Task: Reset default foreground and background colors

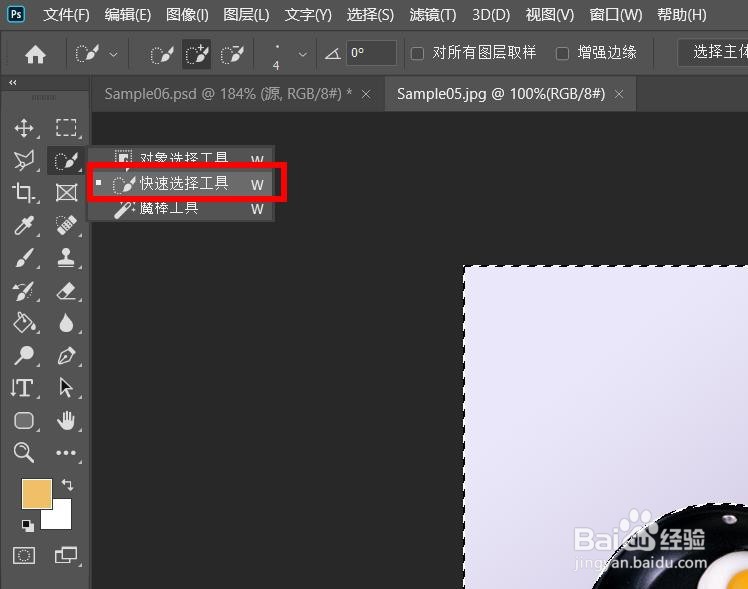Action: (28, 526)
